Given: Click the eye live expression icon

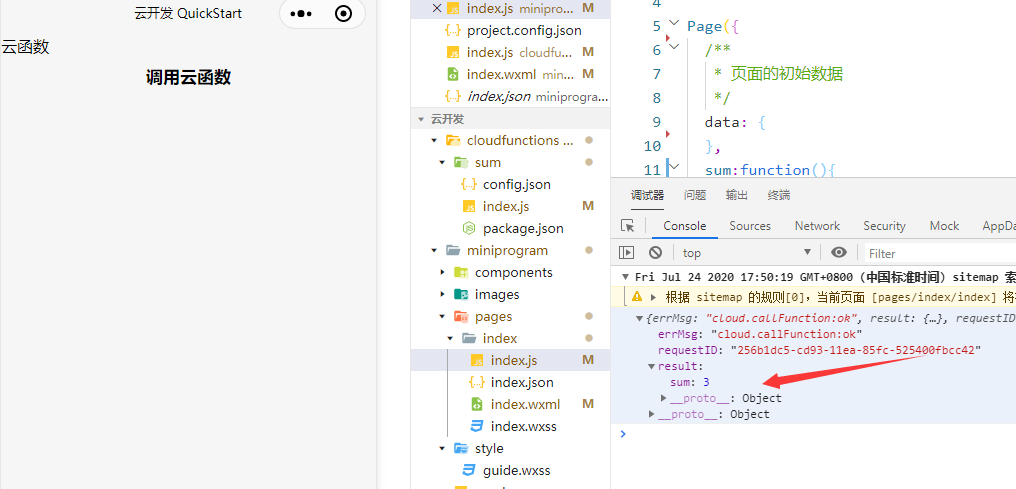Looking at the screenshot, I should click(839, 253).
